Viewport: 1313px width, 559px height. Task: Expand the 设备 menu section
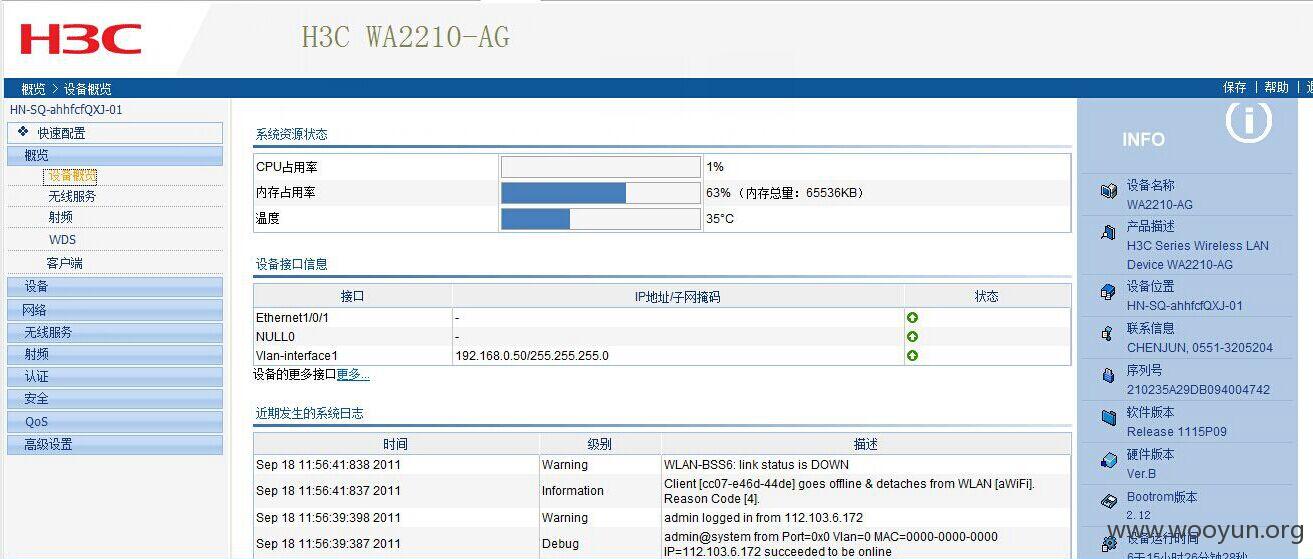tap(115, 287)
